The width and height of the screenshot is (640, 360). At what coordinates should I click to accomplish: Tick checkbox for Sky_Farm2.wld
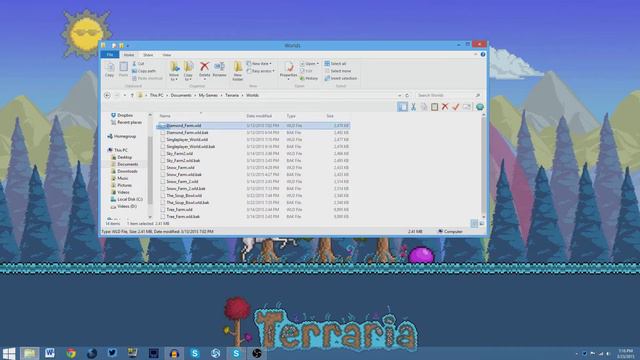point(163,153)
